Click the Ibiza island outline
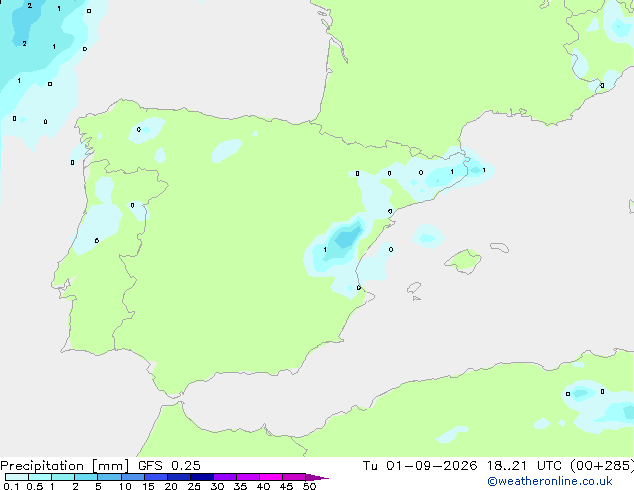The image size is (634, 490). [414, 288]
